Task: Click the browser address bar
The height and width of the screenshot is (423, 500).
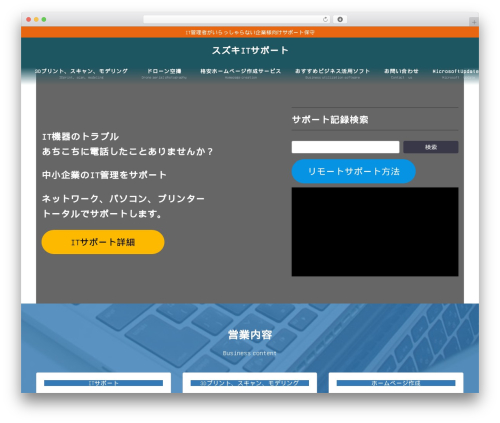Action: [x=236, y=20]
